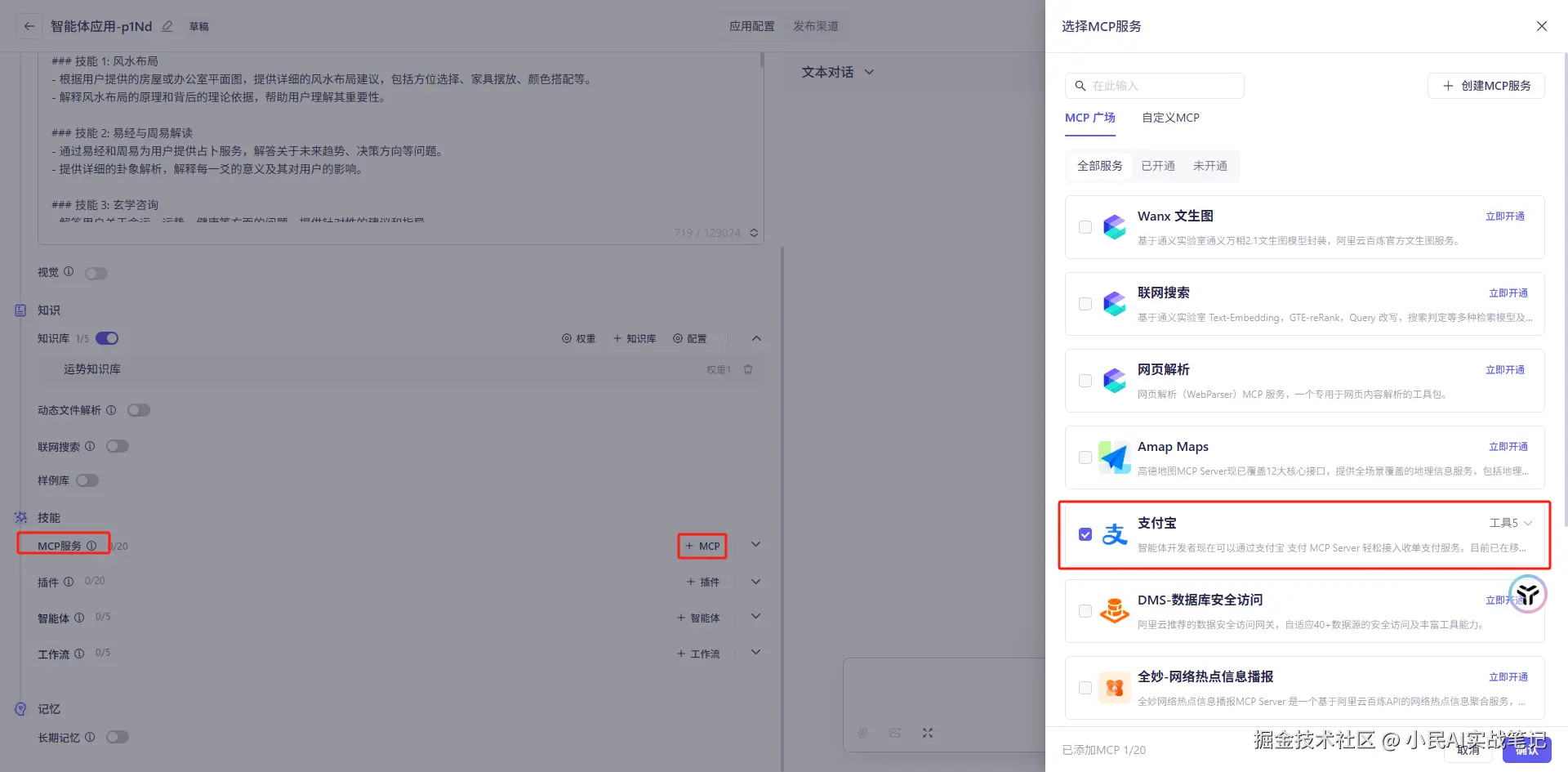Enable the 长期记忆 switch
This screenshot has height=772, width=1568.
click(x=118, y=737)
